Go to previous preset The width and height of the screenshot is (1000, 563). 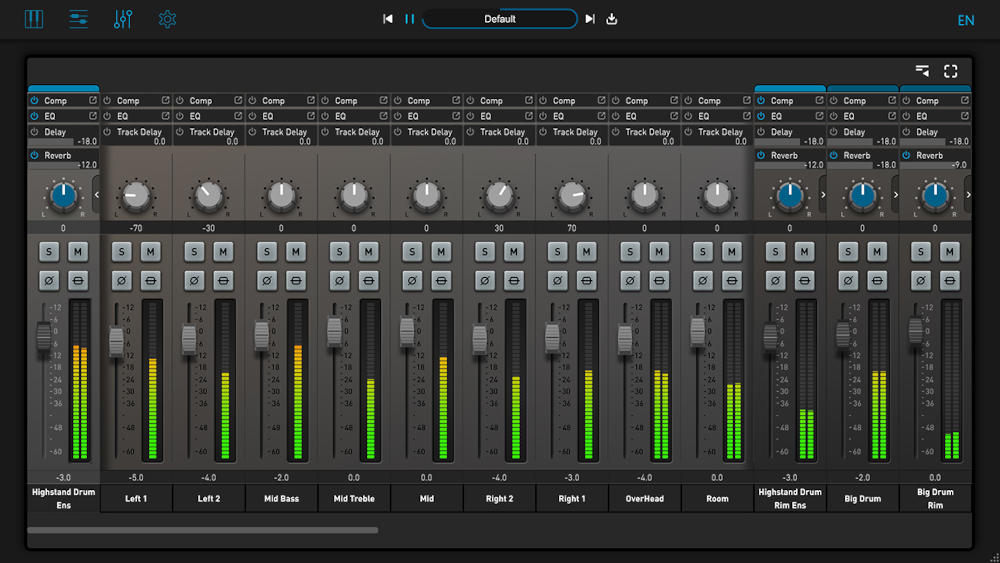click(x=388, y=19)
